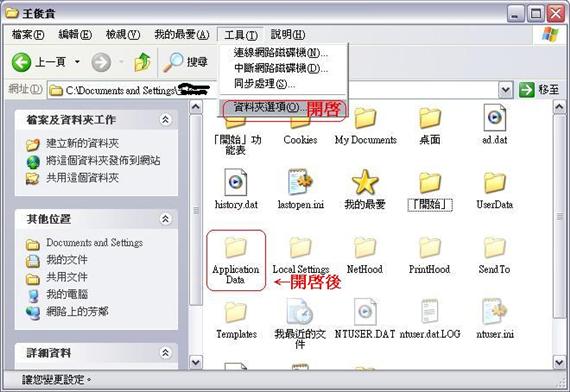Select the ntuser.ini file icon
Image resolution: width=570 pixels, height=392 pixels.
click(494, 312)
